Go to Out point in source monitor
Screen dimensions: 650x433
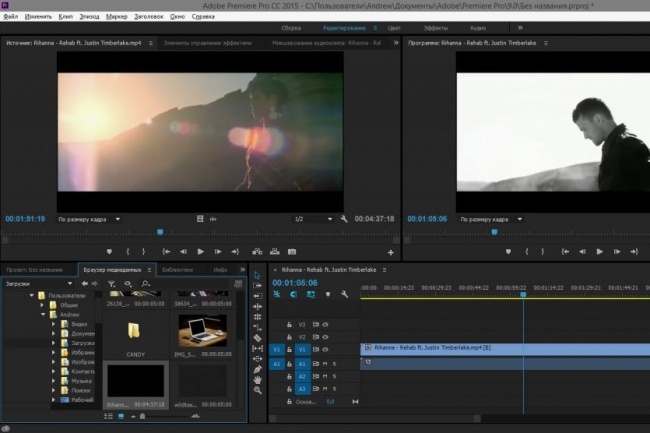(x=235, y=252)
